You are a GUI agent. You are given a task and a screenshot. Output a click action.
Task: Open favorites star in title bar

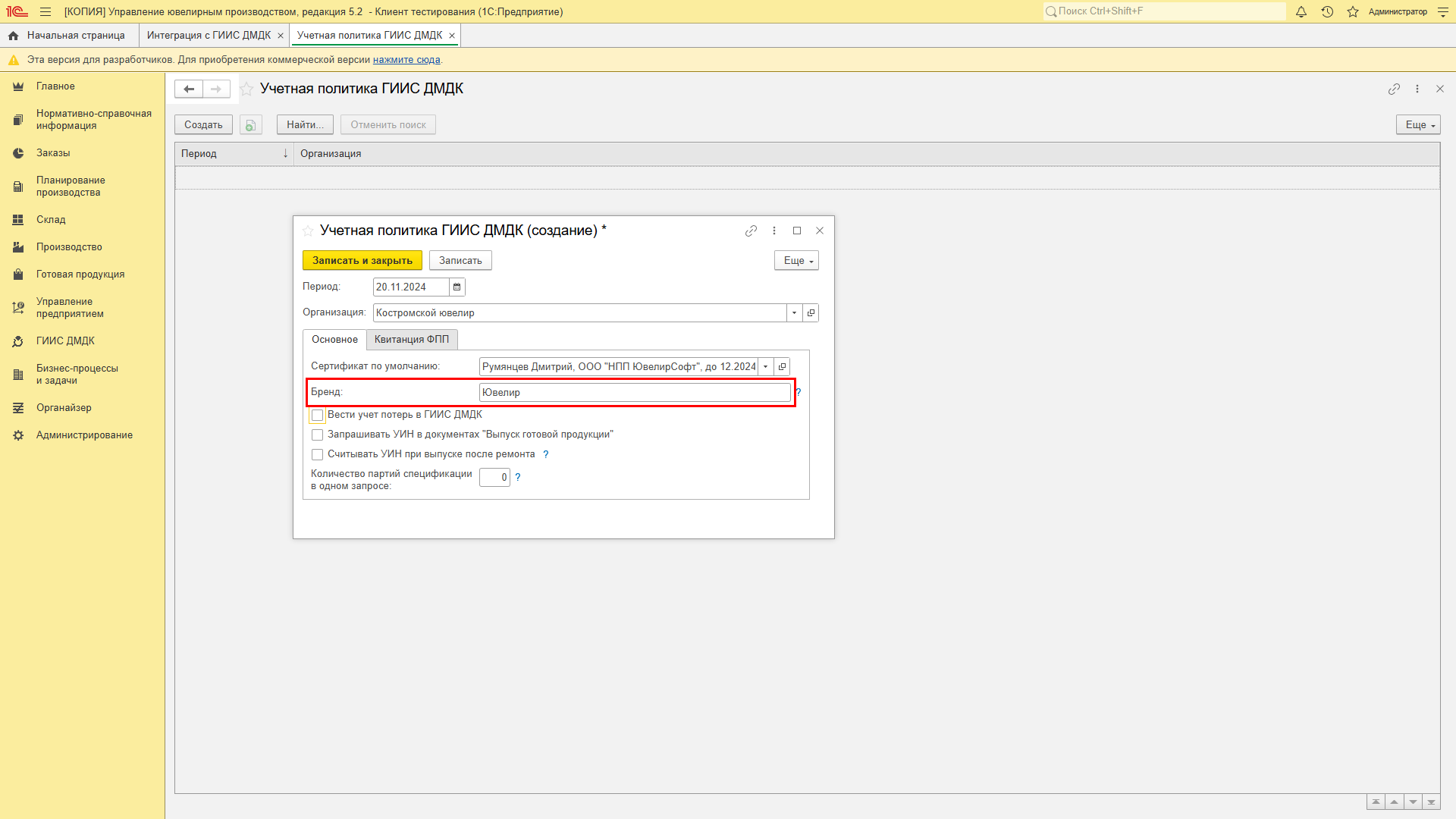(1353, 11)
